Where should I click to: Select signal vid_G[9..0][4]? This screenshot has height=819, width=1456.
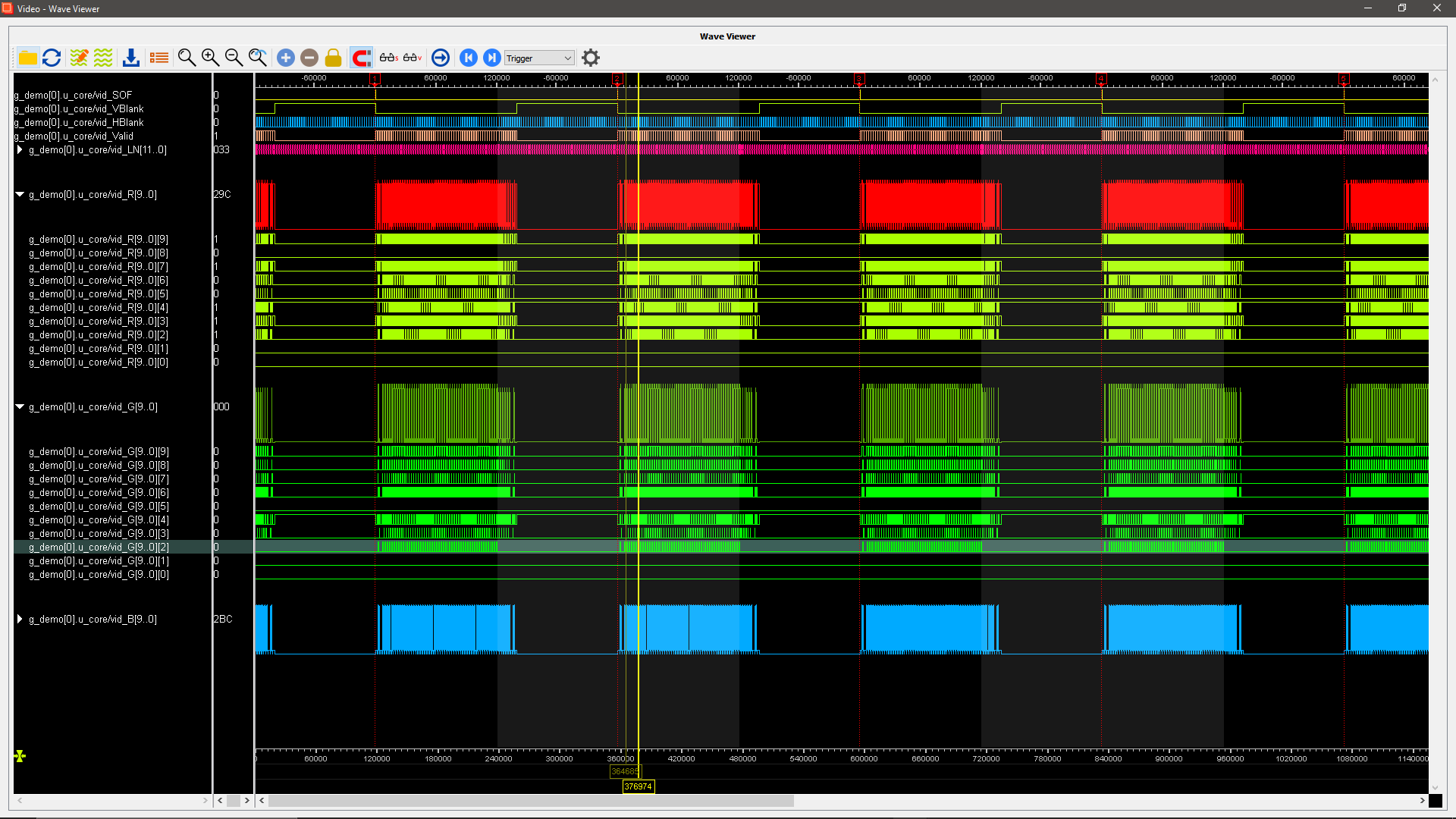tap(99, 520)
